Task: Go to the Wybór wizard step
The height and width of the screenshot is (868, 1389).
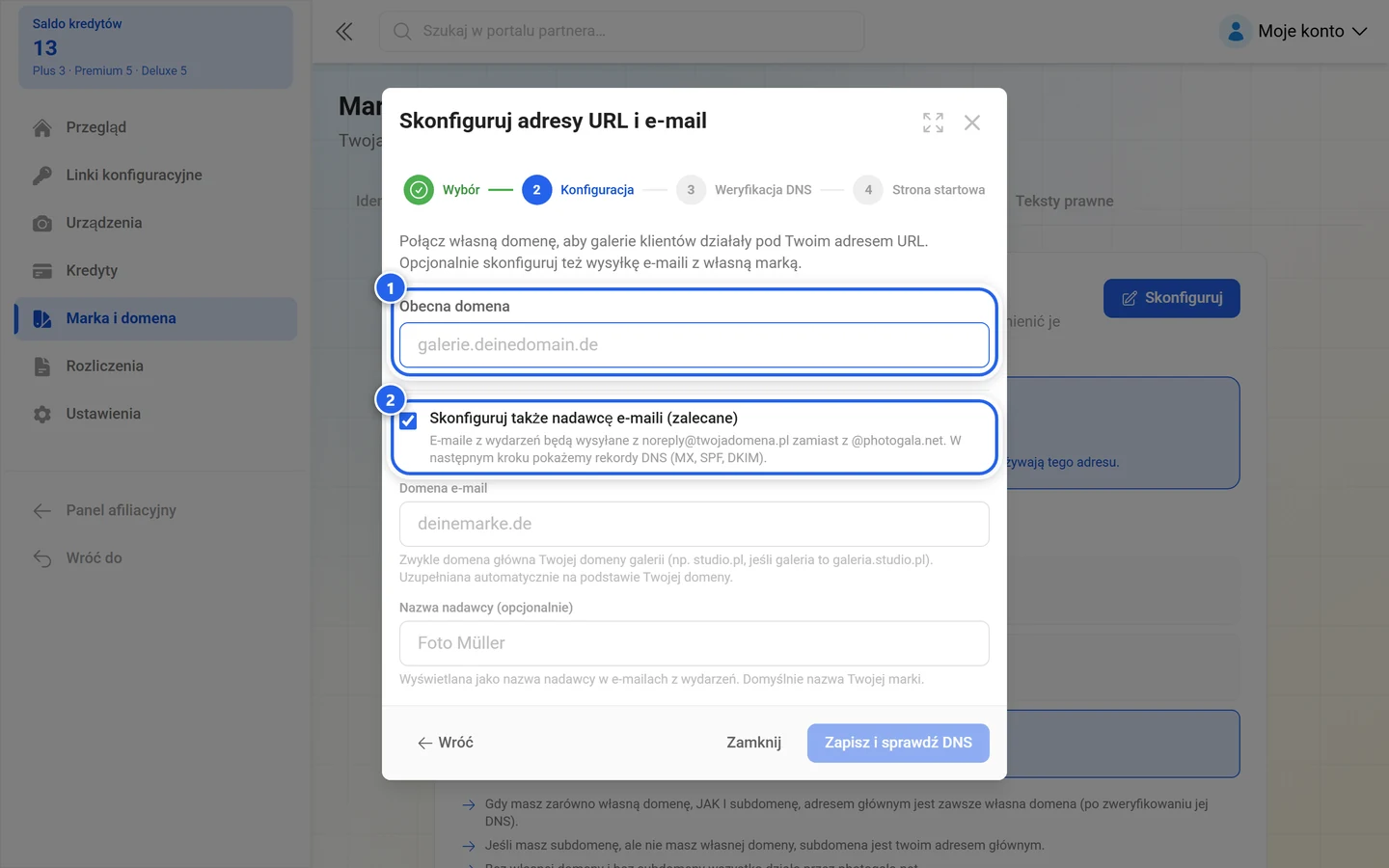Action: (442, 190)
